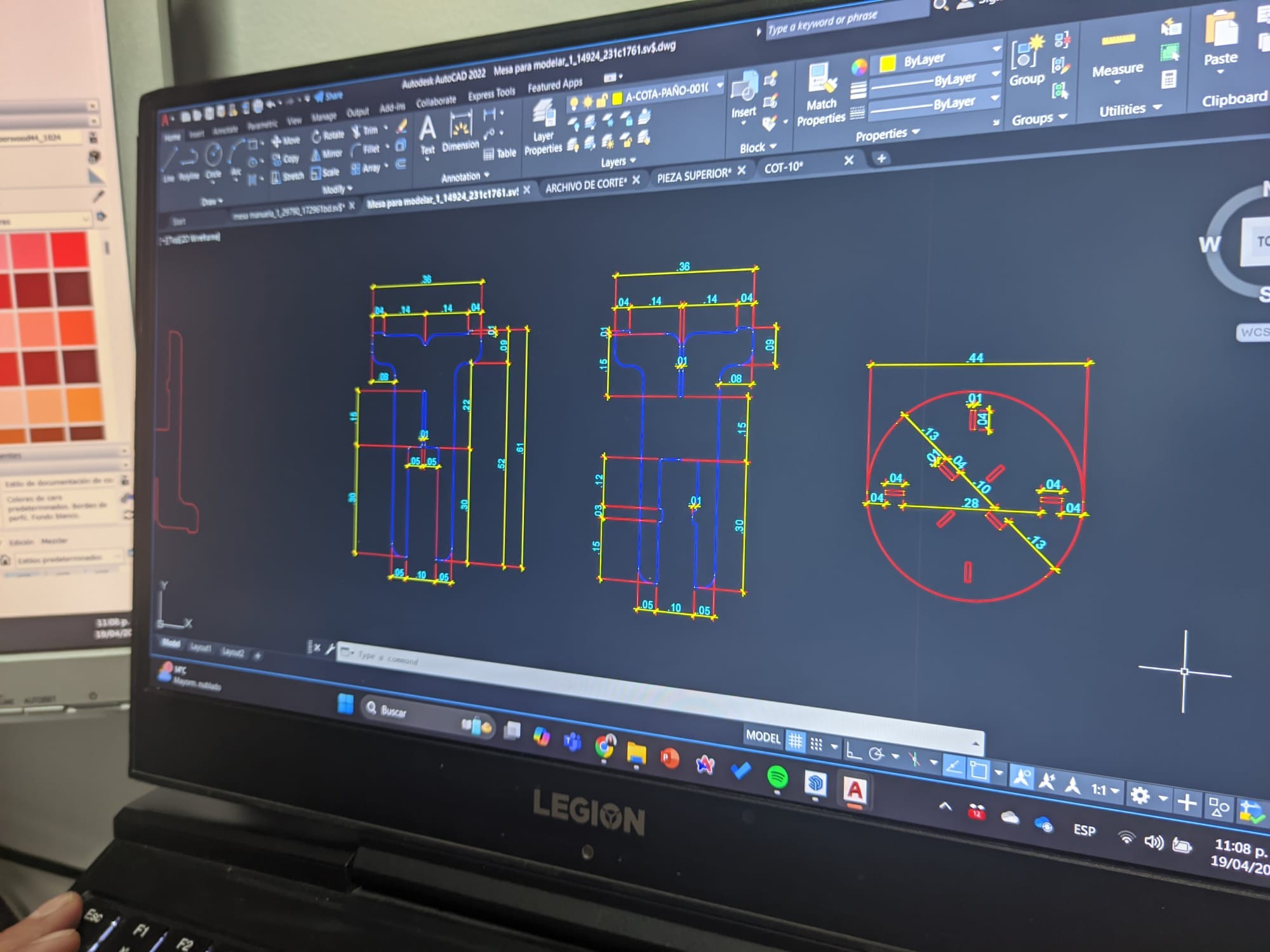The height and width of the screenshot is (952, 1270).
Task: Open the Featured Apps ribbon tab
Action: point(554,85)
